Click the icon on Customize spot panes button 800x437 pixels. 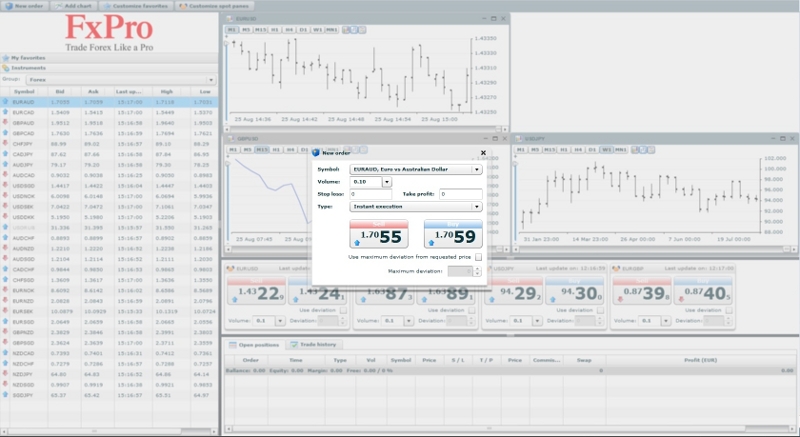pos(183,6)
